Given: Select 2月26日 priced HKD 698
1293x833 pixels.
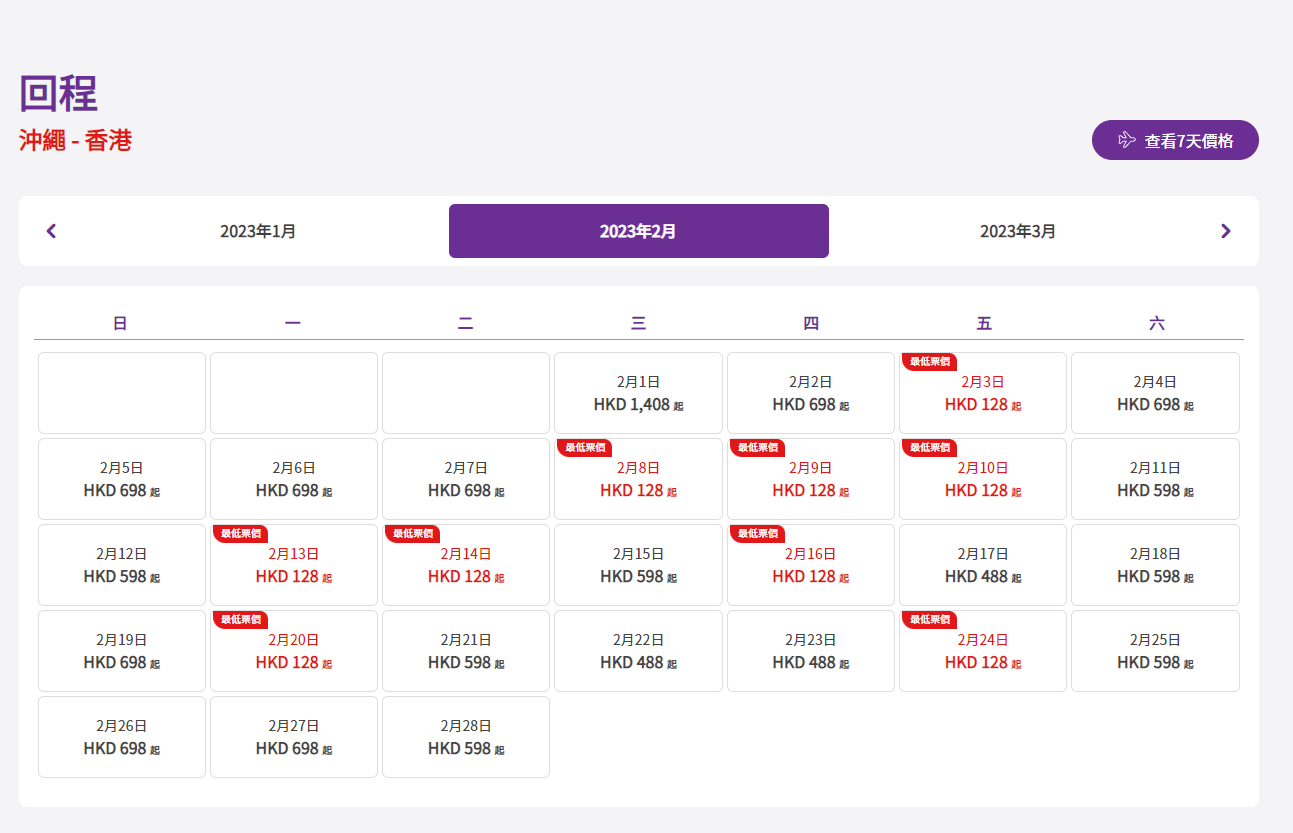Looking at the screenshot, I should [x=121, y=737].
